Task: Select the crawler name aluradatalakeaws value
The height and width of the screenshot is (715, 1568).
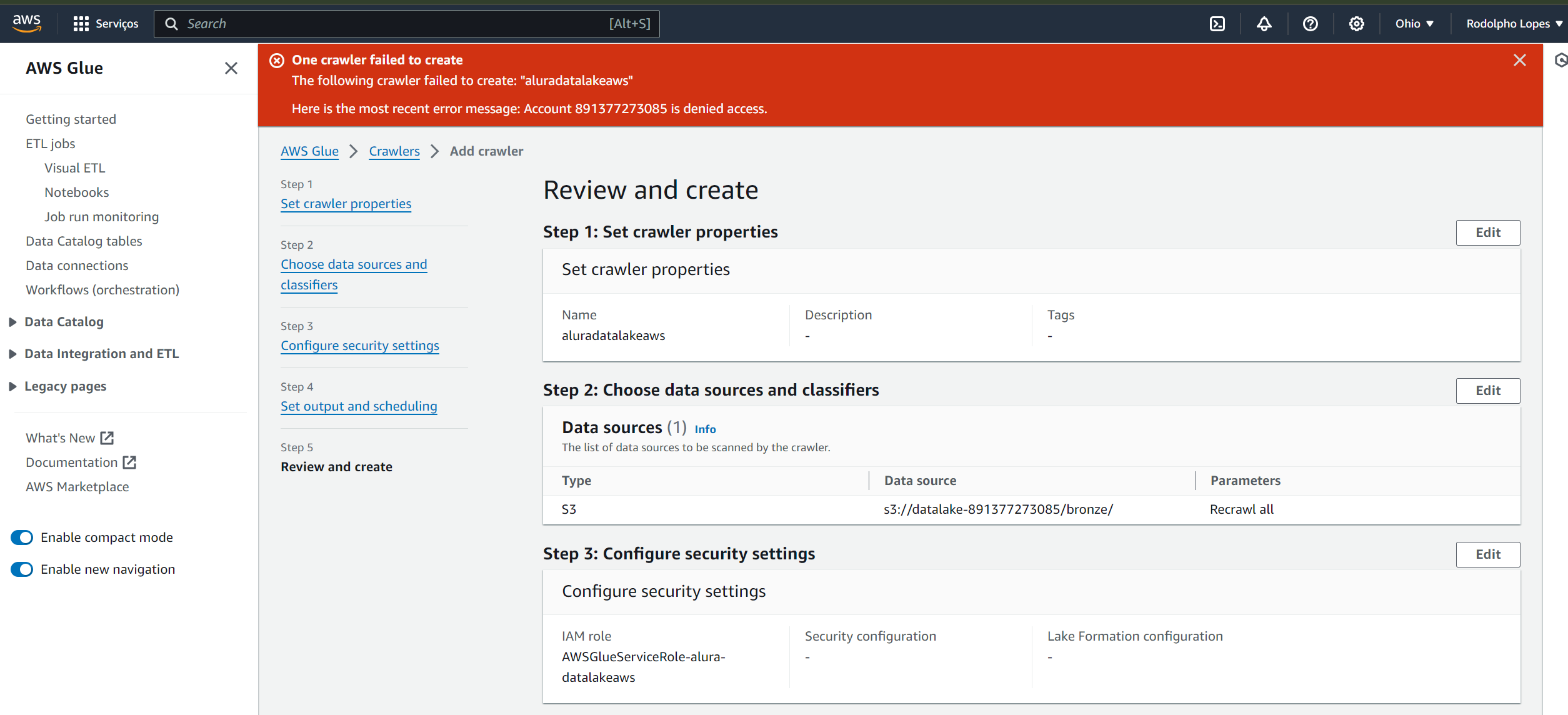Action: tap(613, 336)
